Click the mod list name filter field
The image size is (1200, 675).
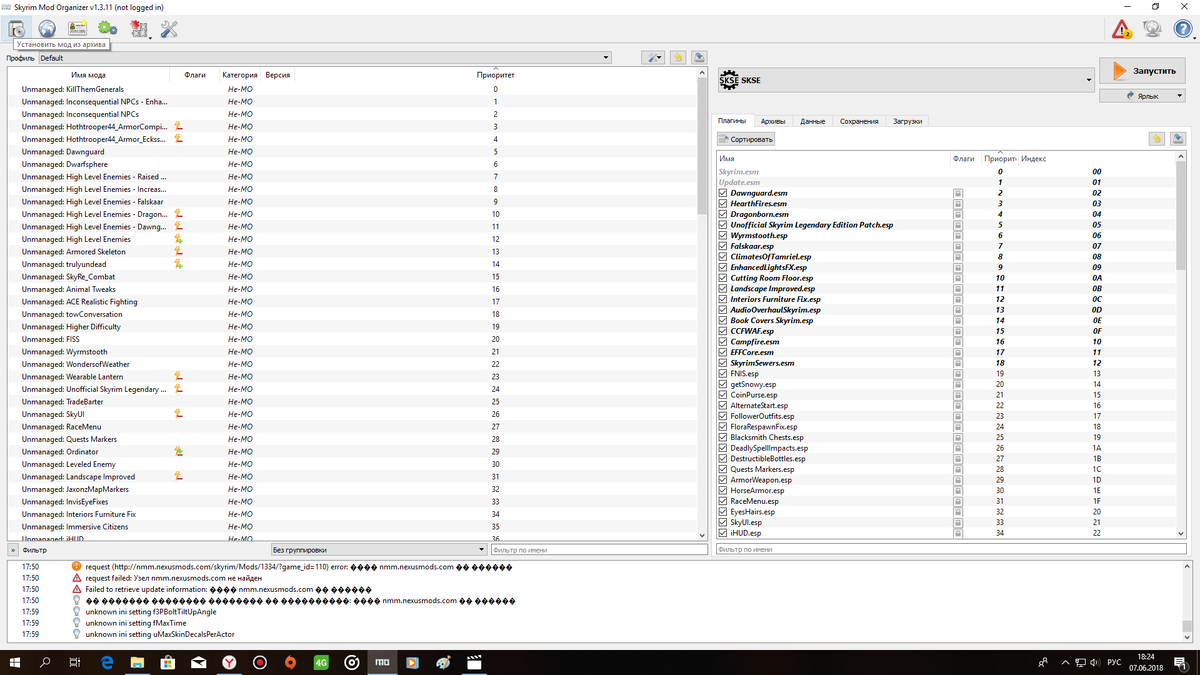pyautogui.click(x=599, y=549)
